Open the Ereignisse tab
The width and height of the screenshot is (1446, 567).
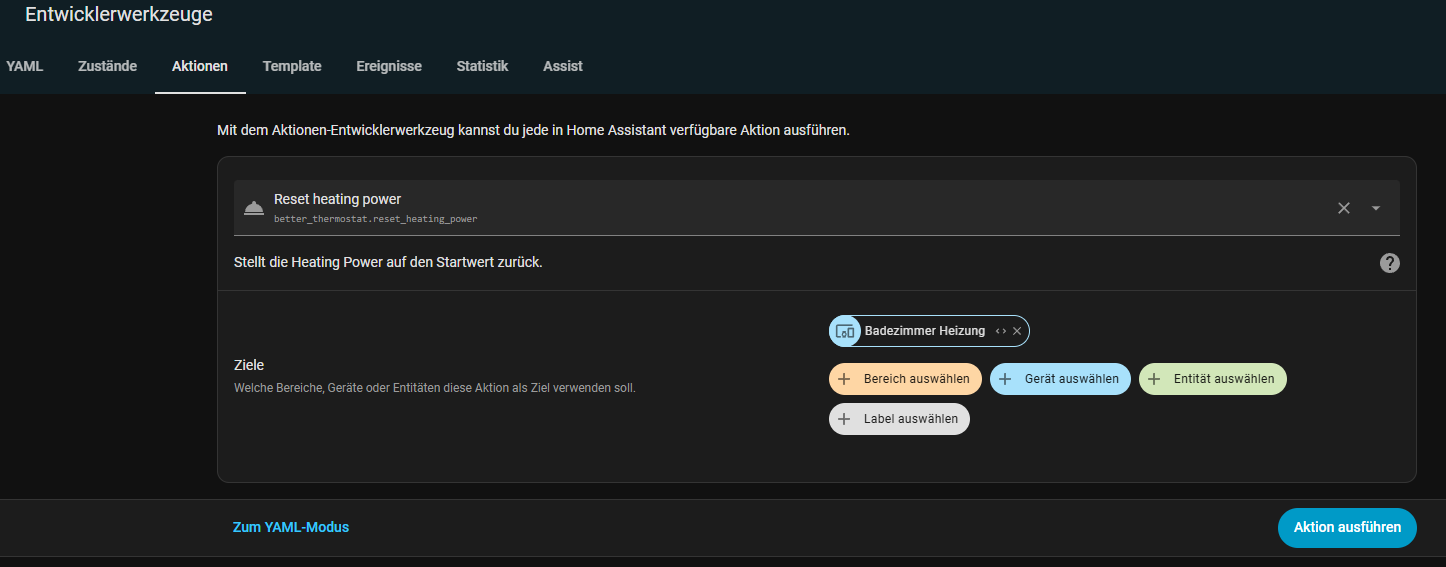pyautogui.click(x=389, y=66)
